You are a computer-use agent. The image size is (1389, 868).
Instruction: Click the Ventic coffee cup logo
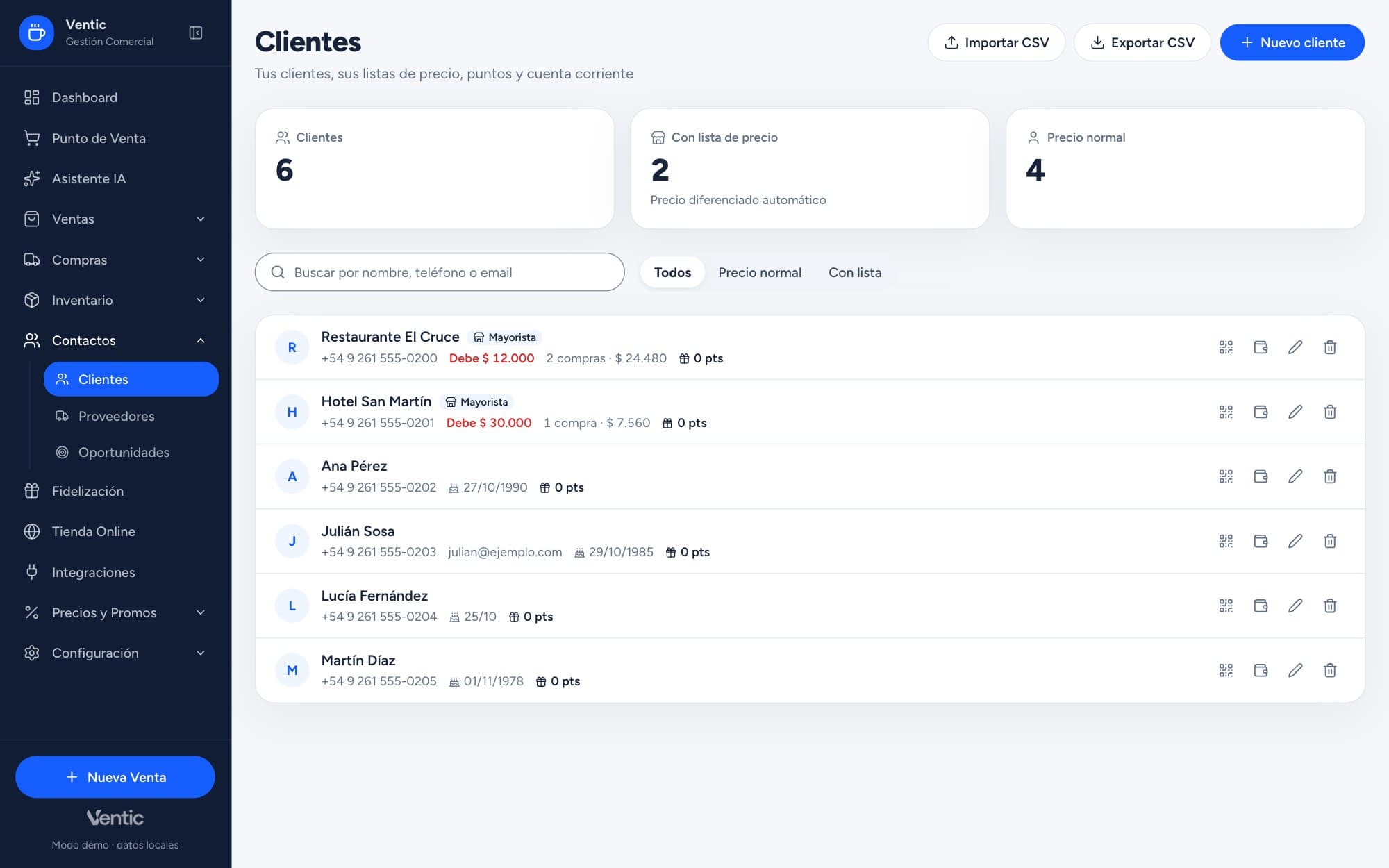[x=36, y=33]
